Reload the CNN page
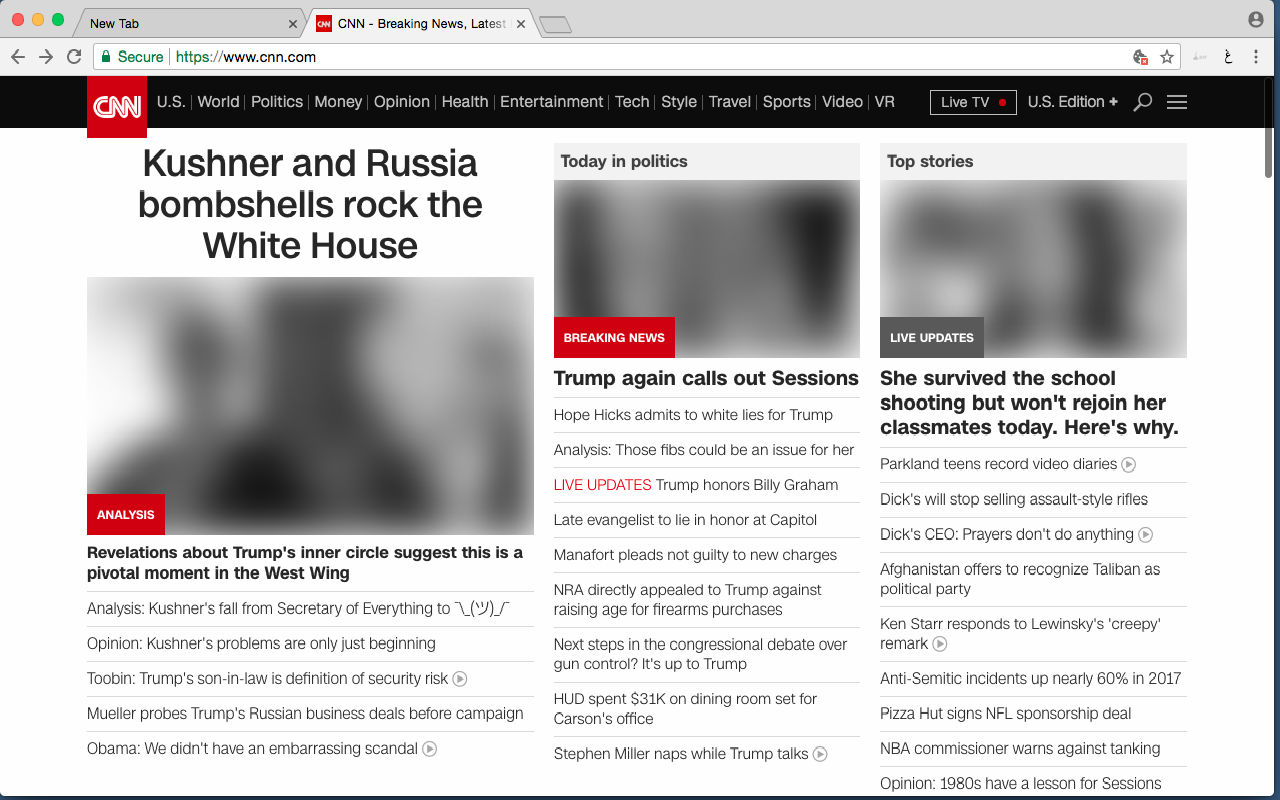 (x=74, y=57)
